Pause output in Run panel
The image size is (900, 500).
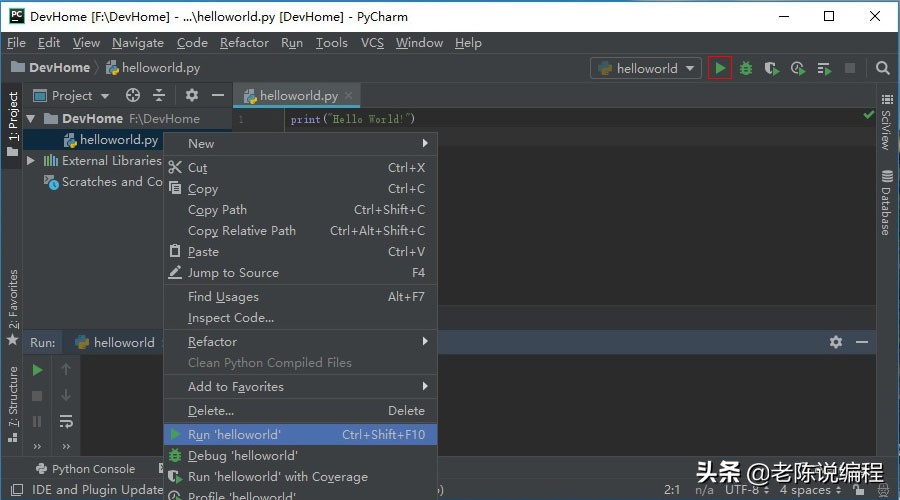click(37, 422)
